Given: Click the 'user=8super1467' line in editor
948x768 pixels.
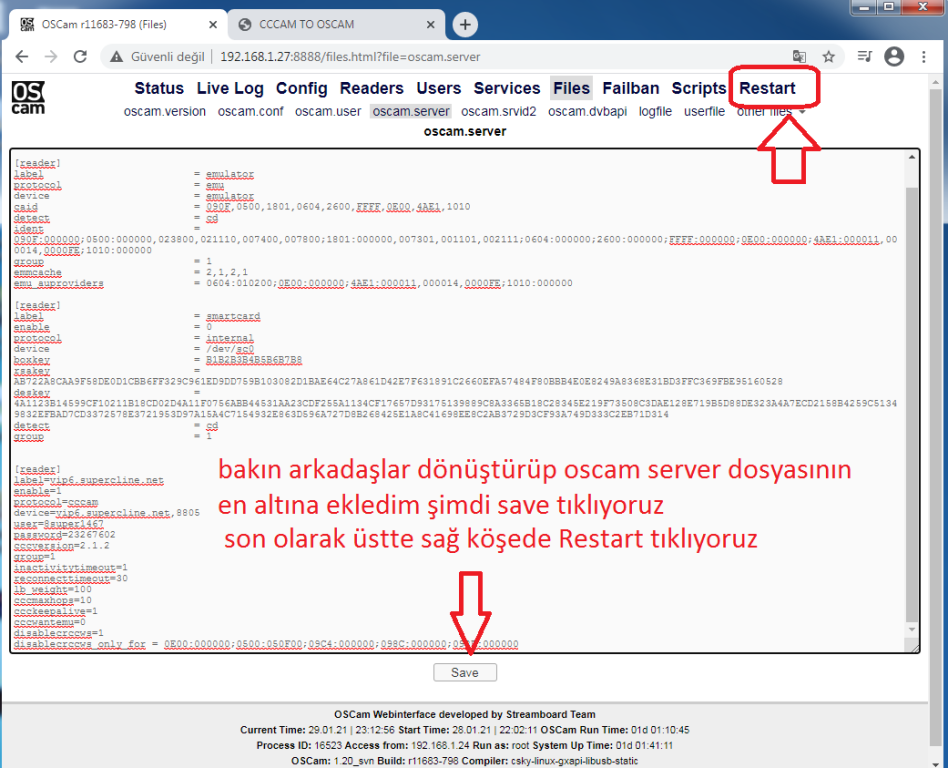Looking at the screenshot, I should tap(59, 524).
